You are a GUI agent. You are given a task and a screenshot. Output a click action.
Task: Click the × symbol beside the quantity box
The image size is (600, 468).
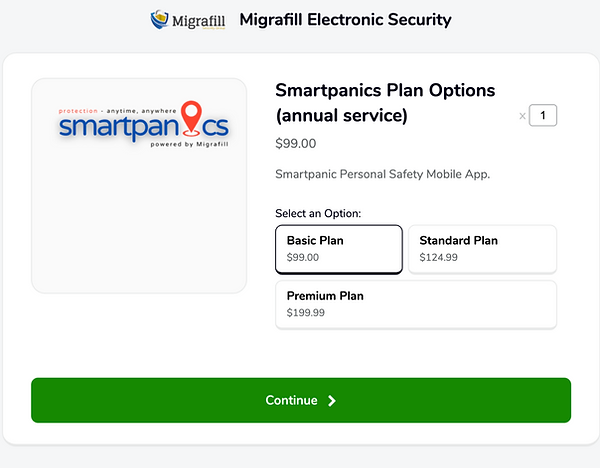click(522, 116)
